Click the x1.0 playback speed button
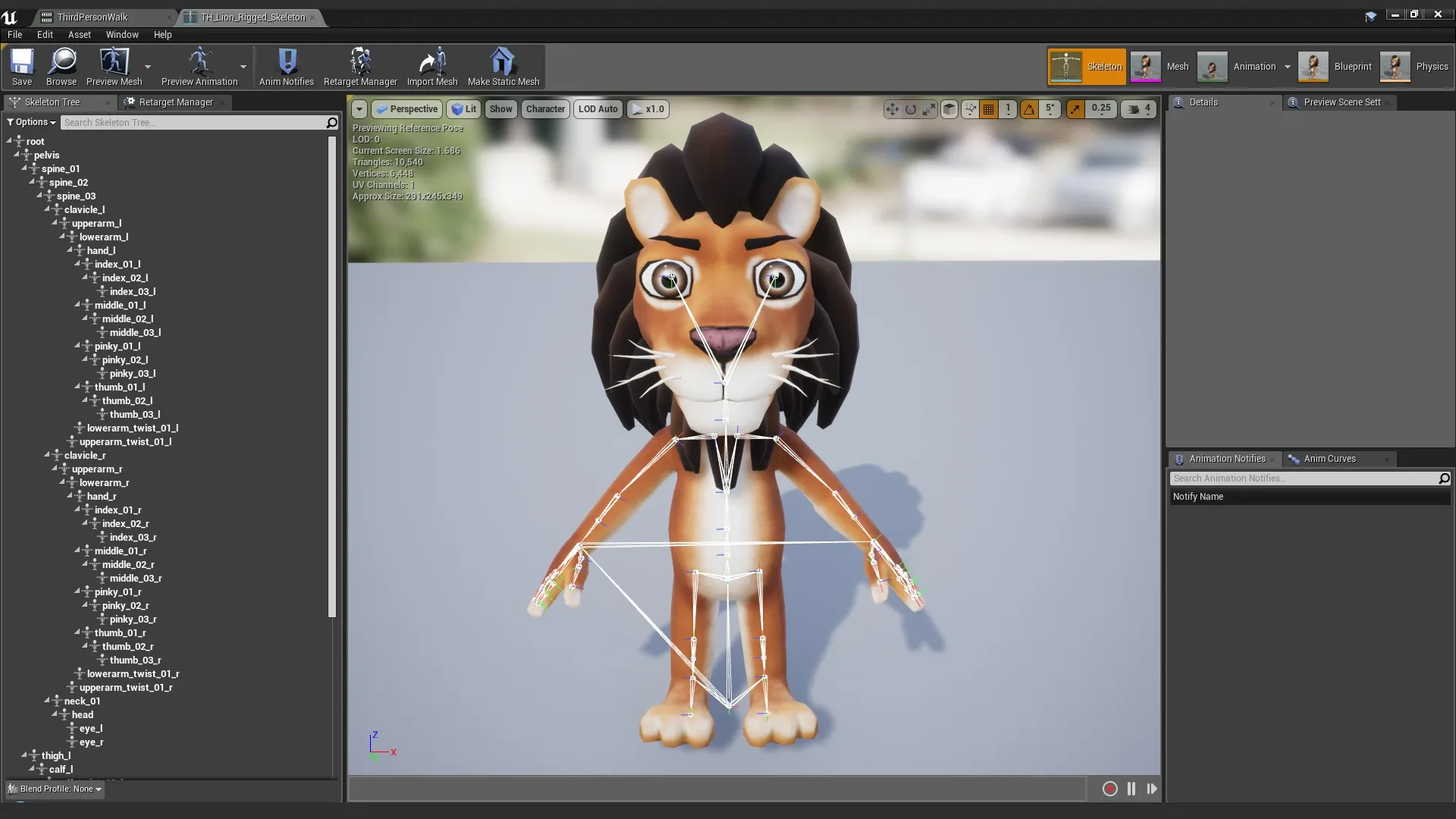This screenshot has height=819, width=1456. coord(648,109)
